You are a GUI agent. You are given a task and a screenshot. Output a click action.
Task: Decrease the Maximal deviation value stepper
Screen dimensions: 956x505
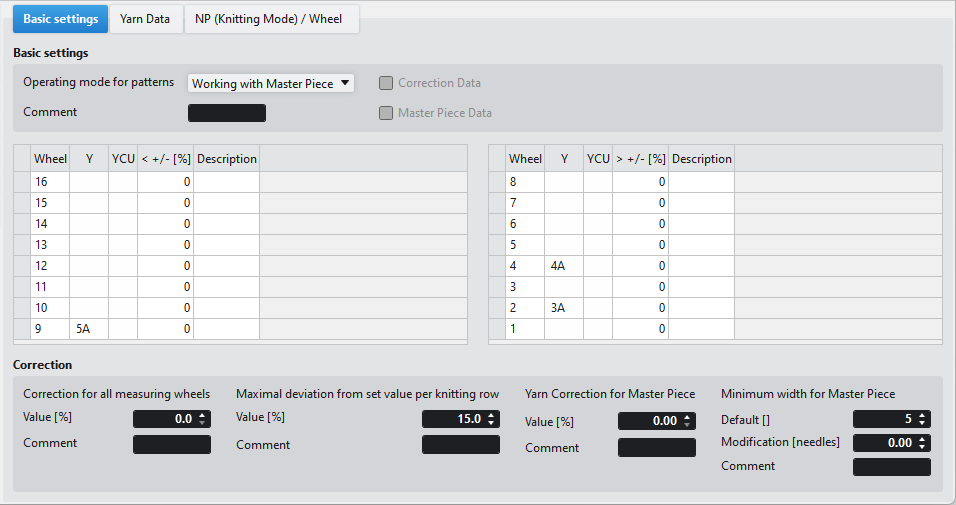[492, 423]
